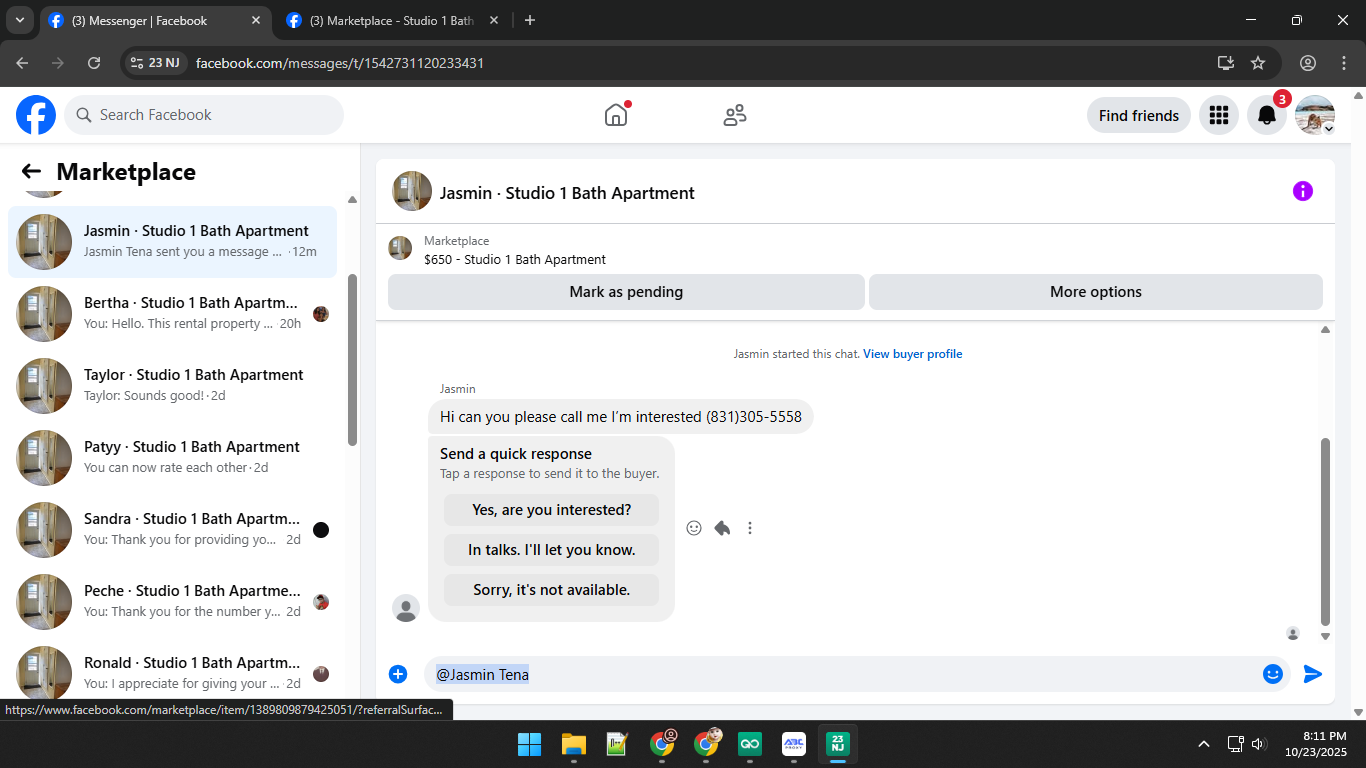Send quick response In talks. I'll let you know.
Screen dimensions: 1366x768
pyautogui.click(x=552, y=550)
